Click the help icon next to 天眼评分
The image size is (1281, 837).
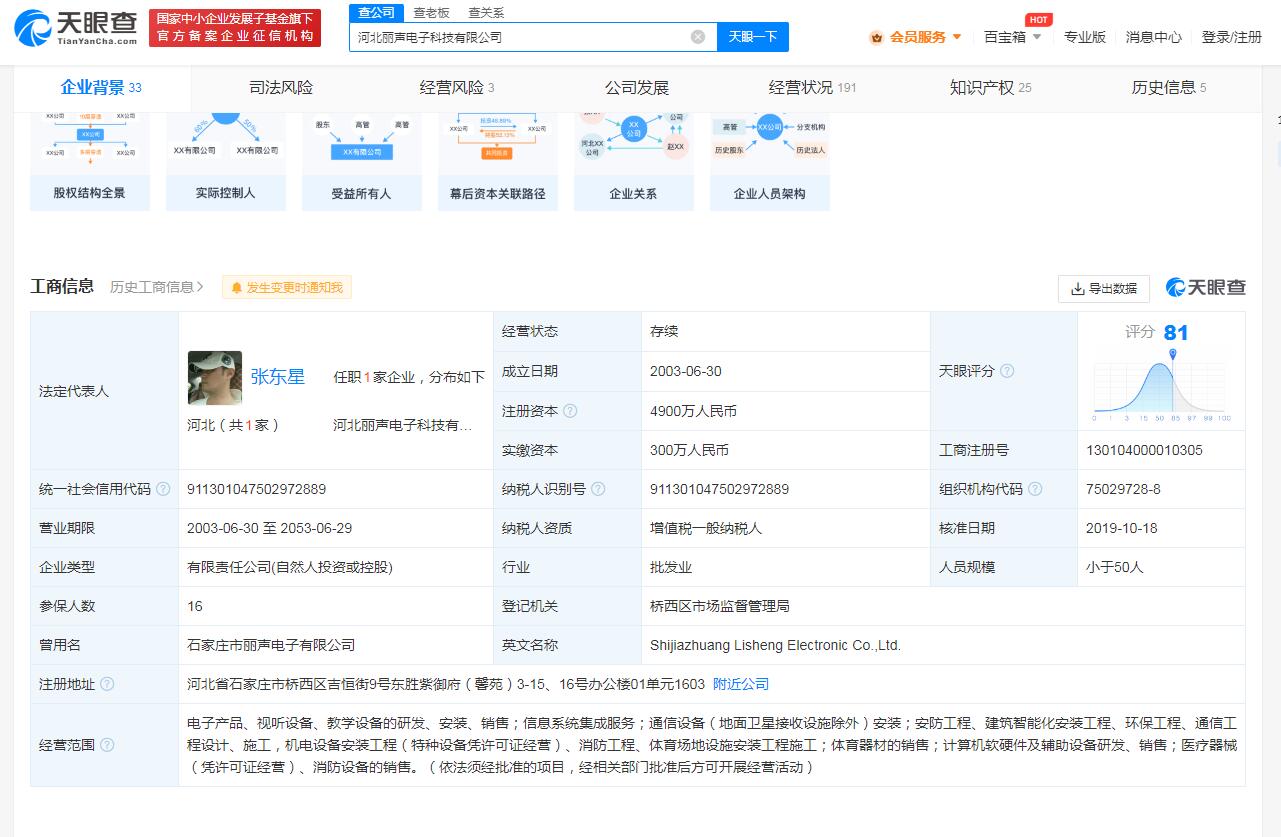click(1007, 371)
